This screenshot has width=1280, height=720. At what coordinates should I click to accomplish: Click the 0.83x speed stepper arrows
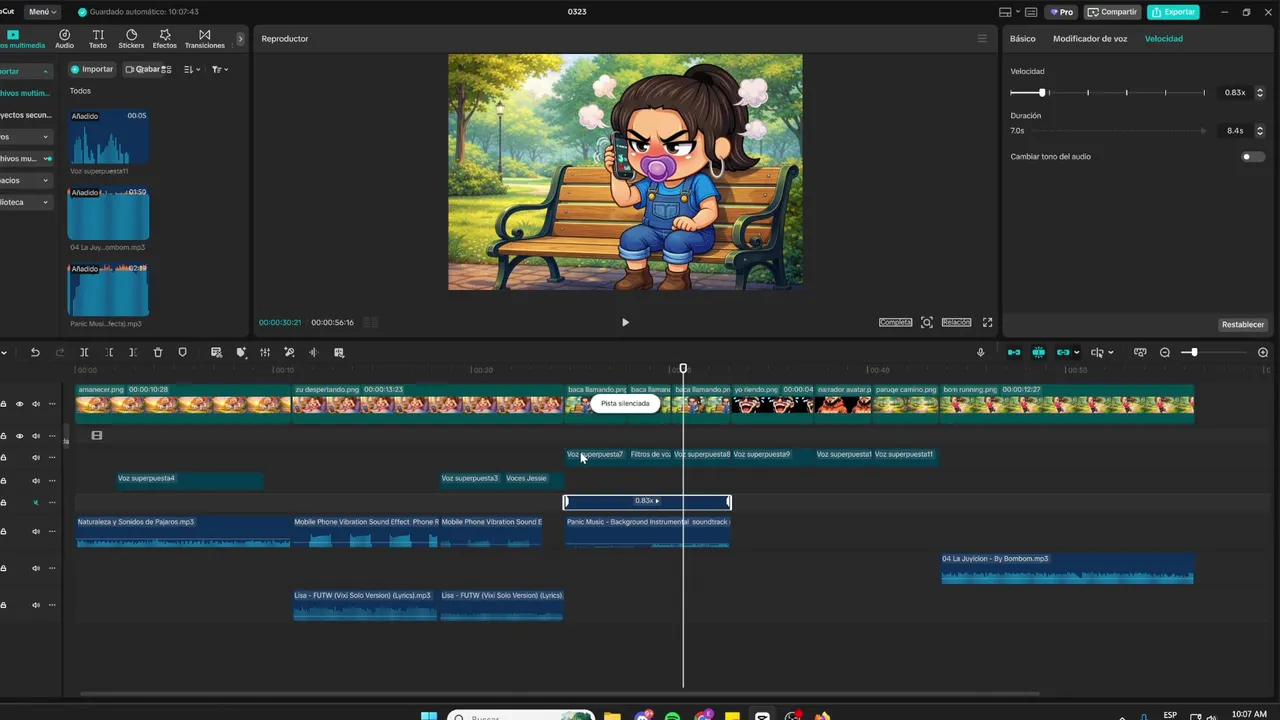point(1260,93)
